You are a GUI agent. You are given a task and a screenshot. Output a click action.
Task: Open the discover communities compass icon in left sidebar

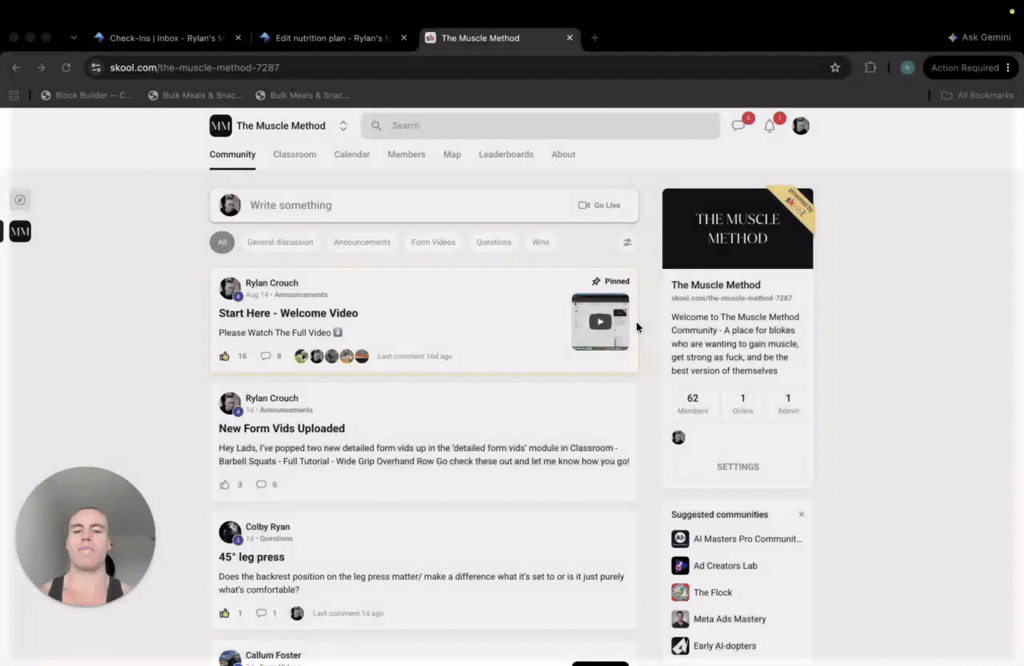[20, 200]
